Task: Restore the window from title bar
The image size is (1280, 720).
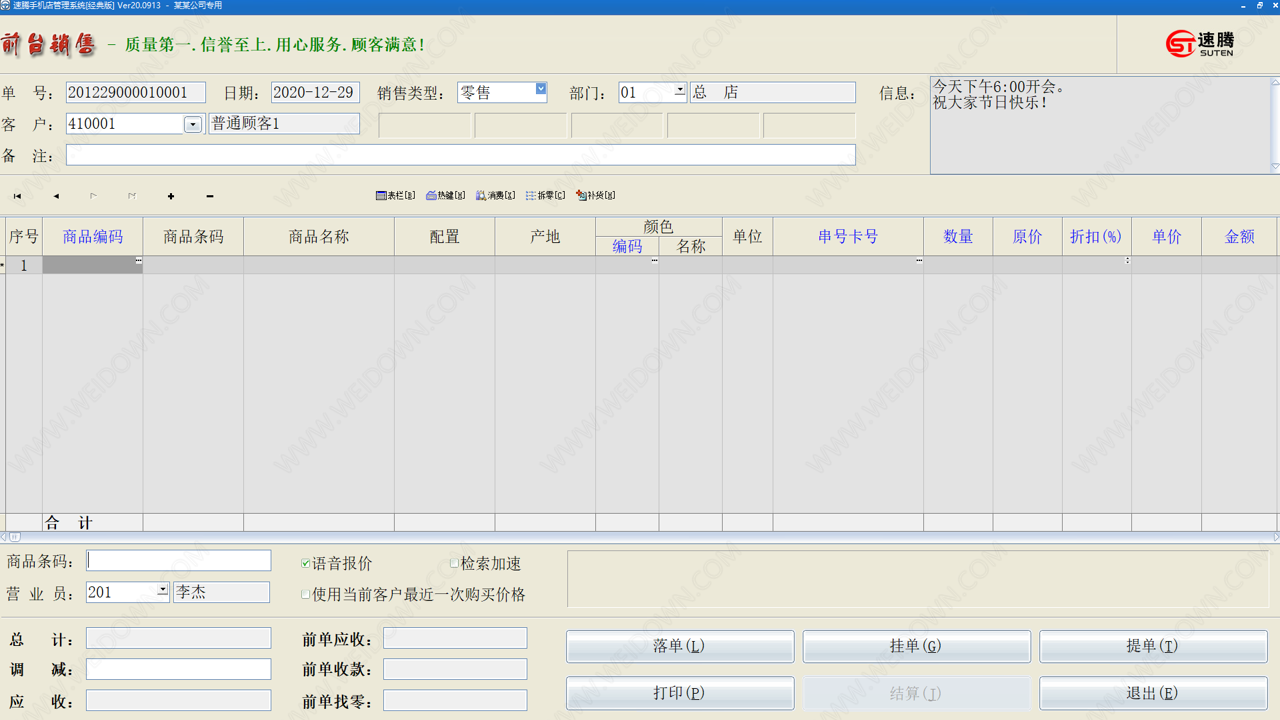Action: click(1259, 6)
